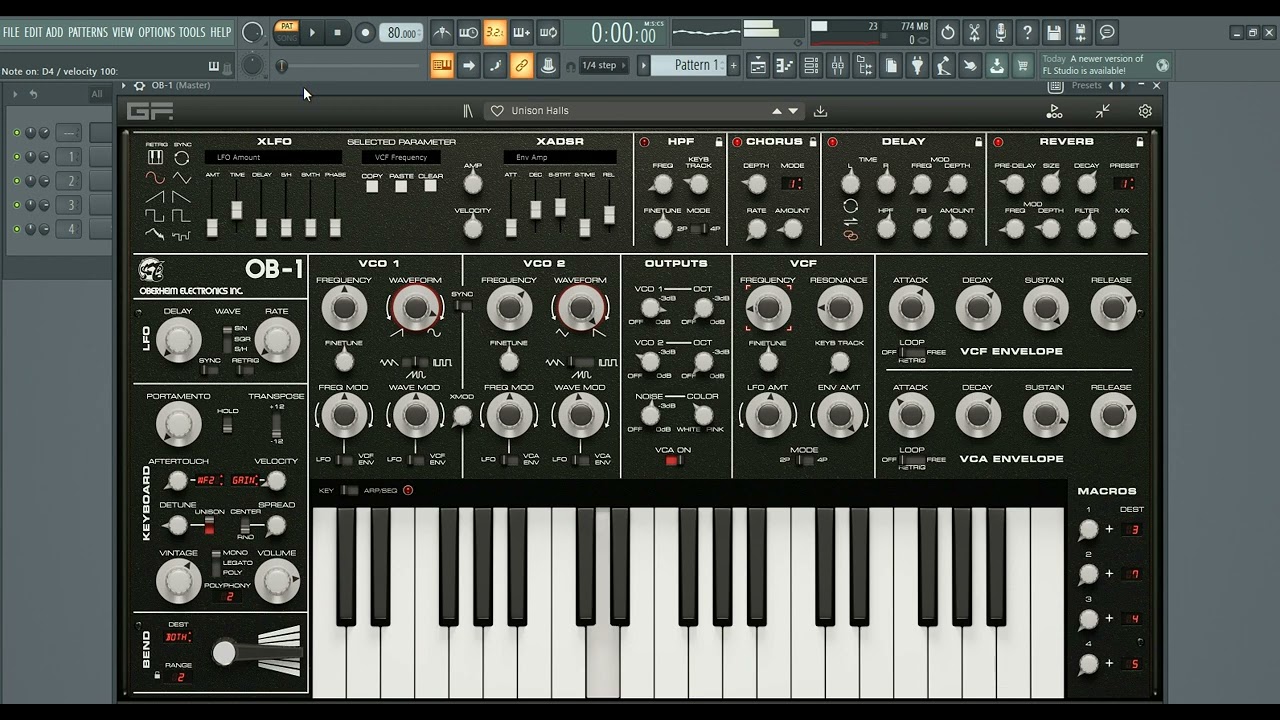1280x720 pixels.
Task: Toggle the ARP/SEQ power button
Action: [408, 490]
